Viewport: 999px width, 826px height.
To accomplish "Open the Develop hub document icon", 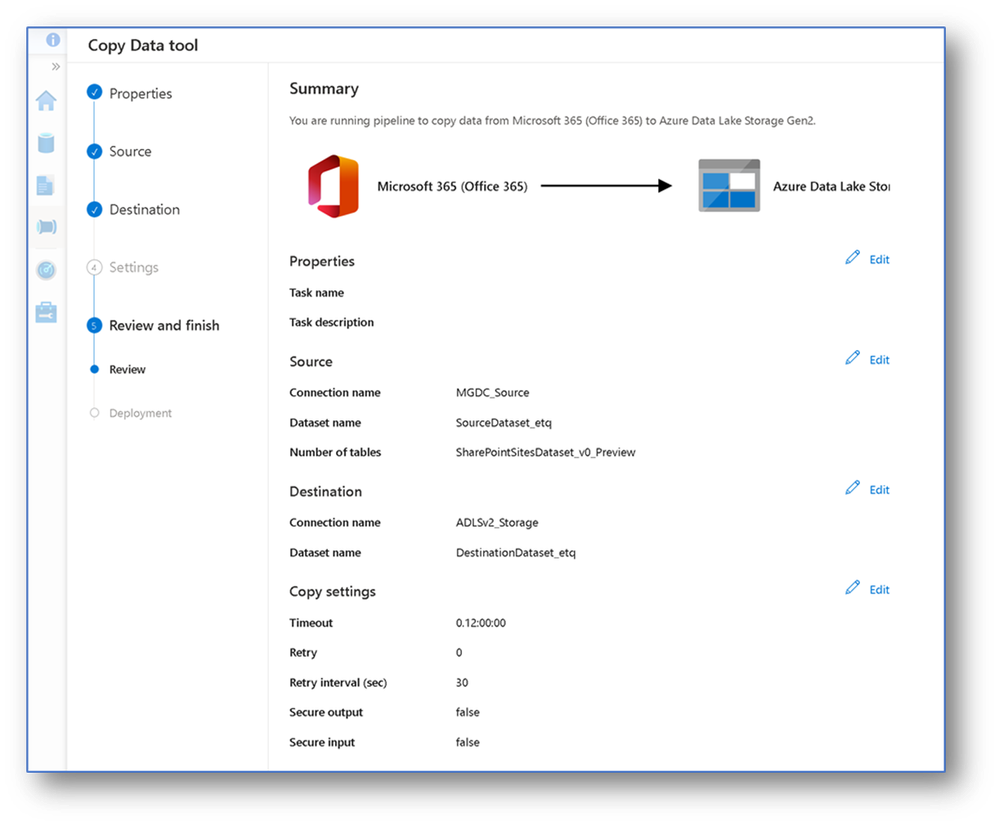I will point(45,185).
